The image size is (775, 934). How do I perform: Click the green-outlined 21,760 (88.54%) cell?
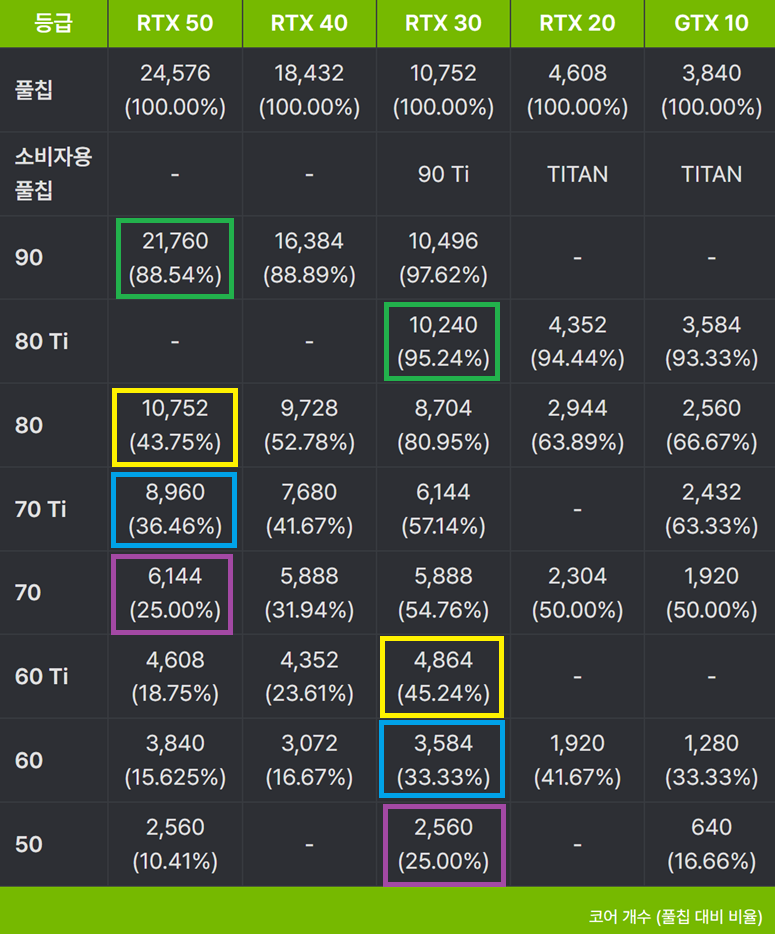point(175,259)
